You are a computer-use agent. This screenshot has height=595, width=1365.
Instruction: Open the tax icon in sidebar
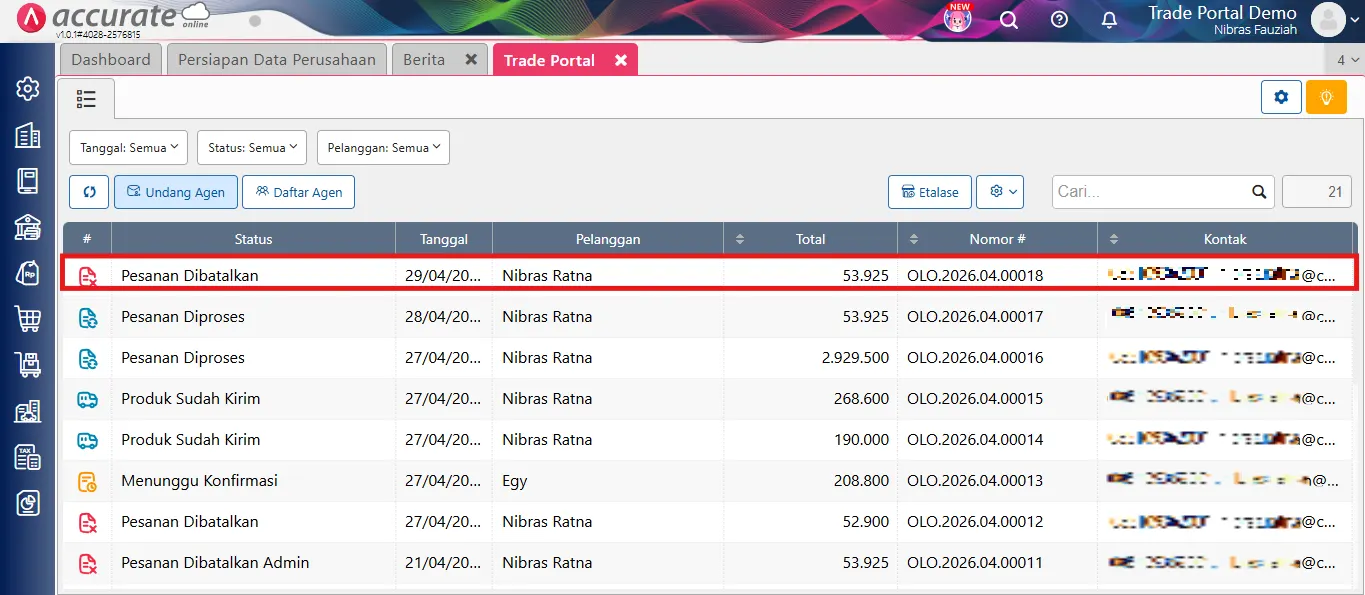coord(28,457)
